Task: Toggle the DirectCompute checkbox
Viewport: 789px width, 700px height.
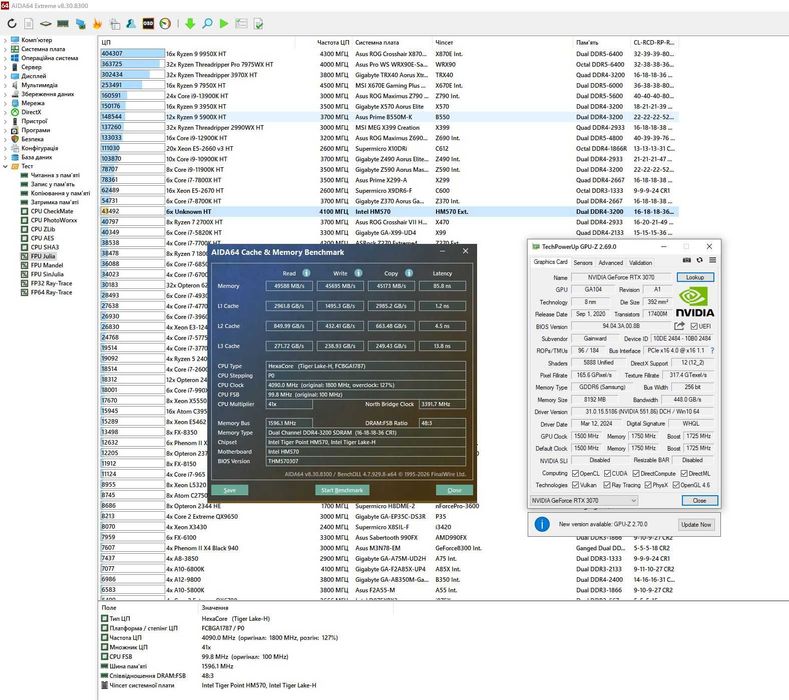Action: (x=636, y=473)
